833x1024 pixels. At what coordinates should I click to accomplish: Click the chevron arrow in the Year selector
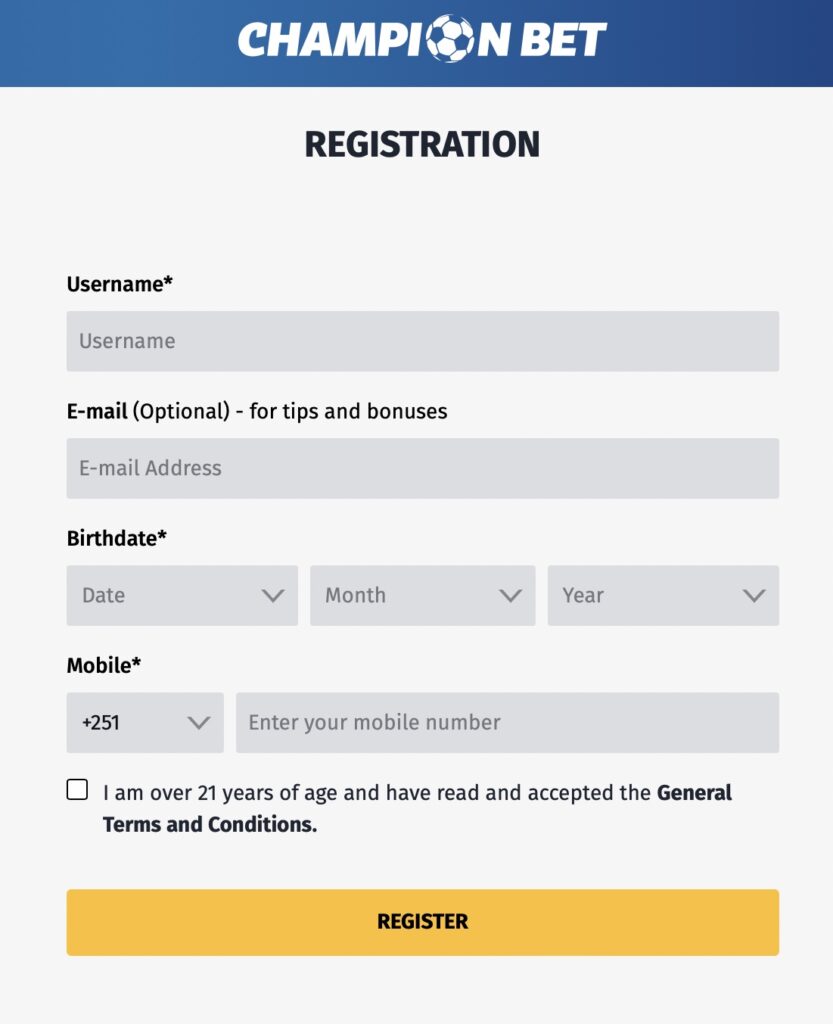tap(754, 596)
